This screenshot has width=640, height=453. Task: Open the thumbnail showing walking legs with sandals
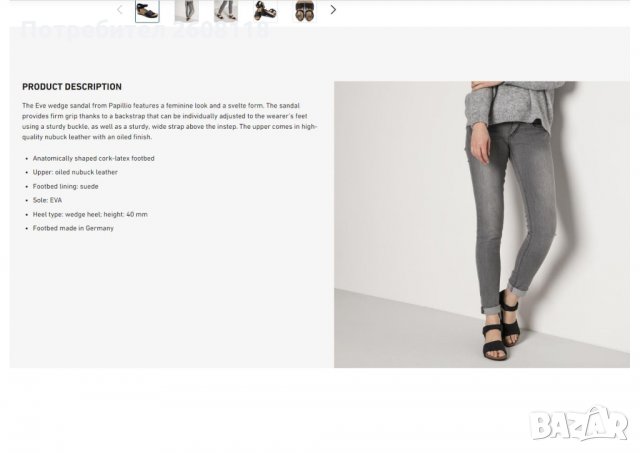[x=226, y=11]
